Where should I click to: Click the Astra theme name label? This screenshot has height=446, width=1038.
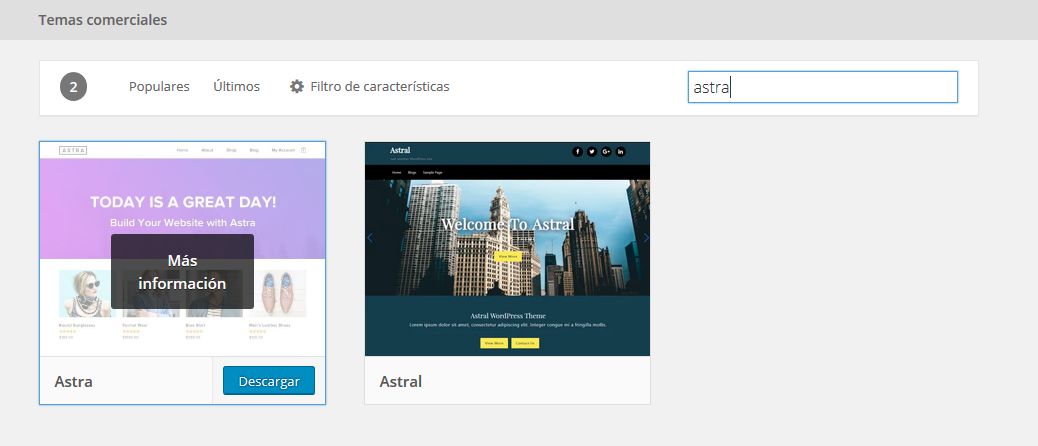[x=73, y=382]
